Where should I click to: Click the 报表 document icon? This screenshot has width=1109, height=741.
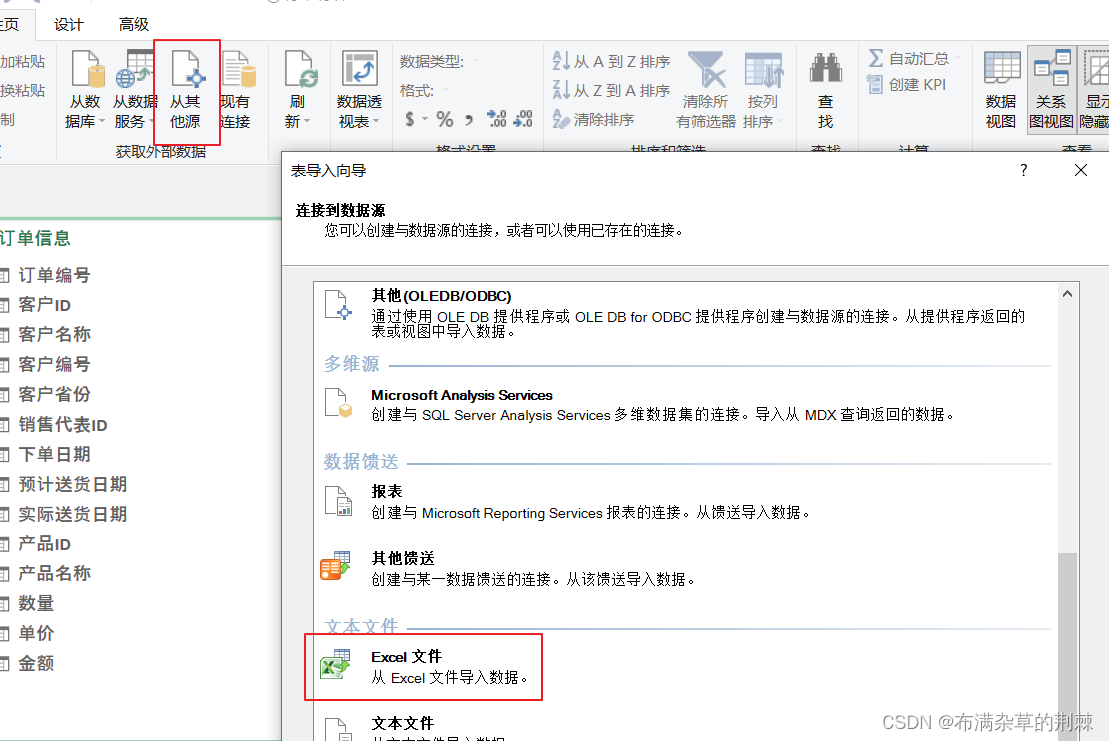tap(338, 501)
